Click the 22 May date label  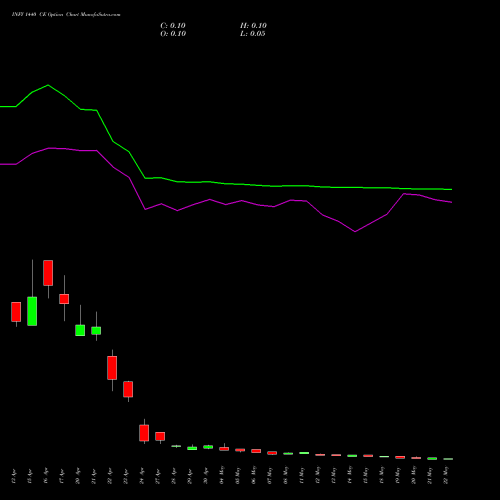446,475
